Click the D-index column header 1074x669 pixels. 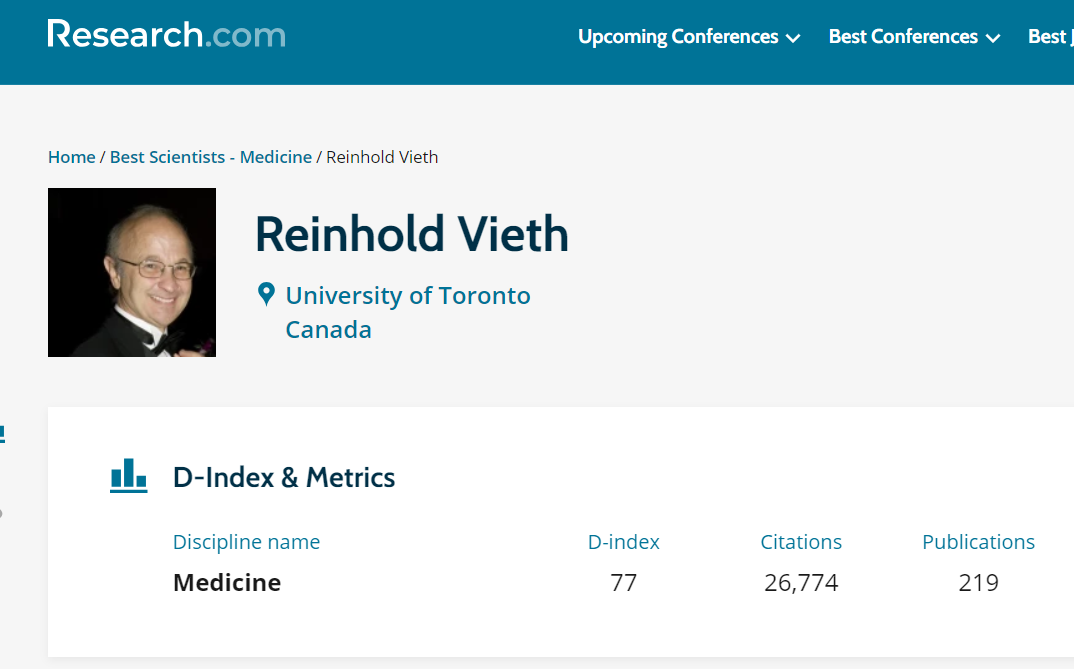(x=623, y=542)
